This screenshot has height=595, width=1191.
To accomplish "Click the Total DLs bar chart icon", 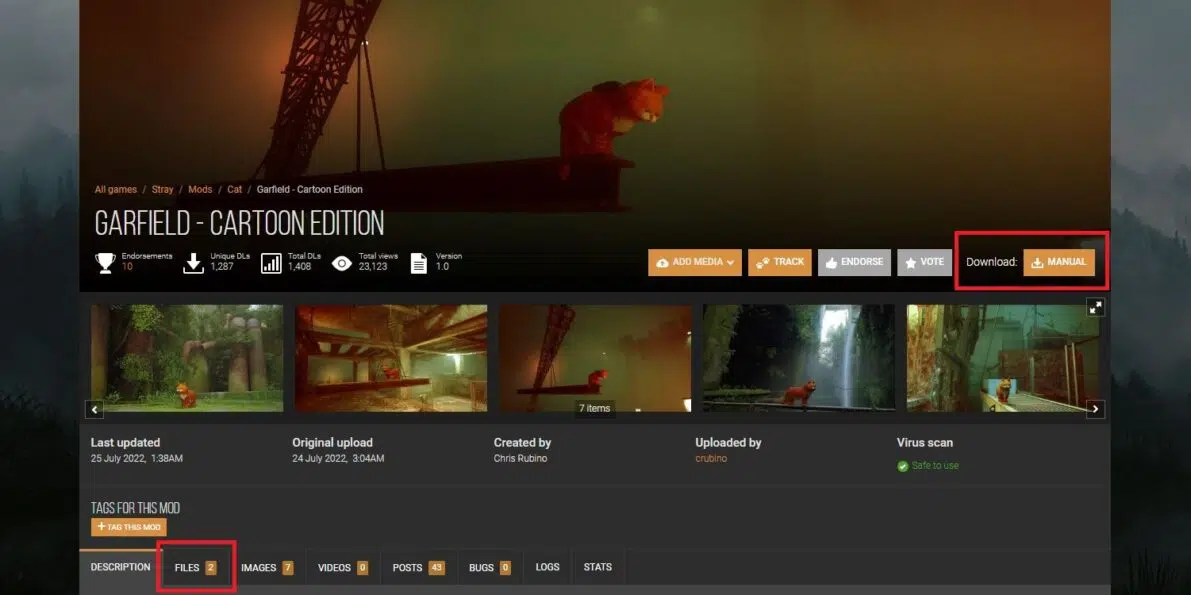I will click(271, 263).
